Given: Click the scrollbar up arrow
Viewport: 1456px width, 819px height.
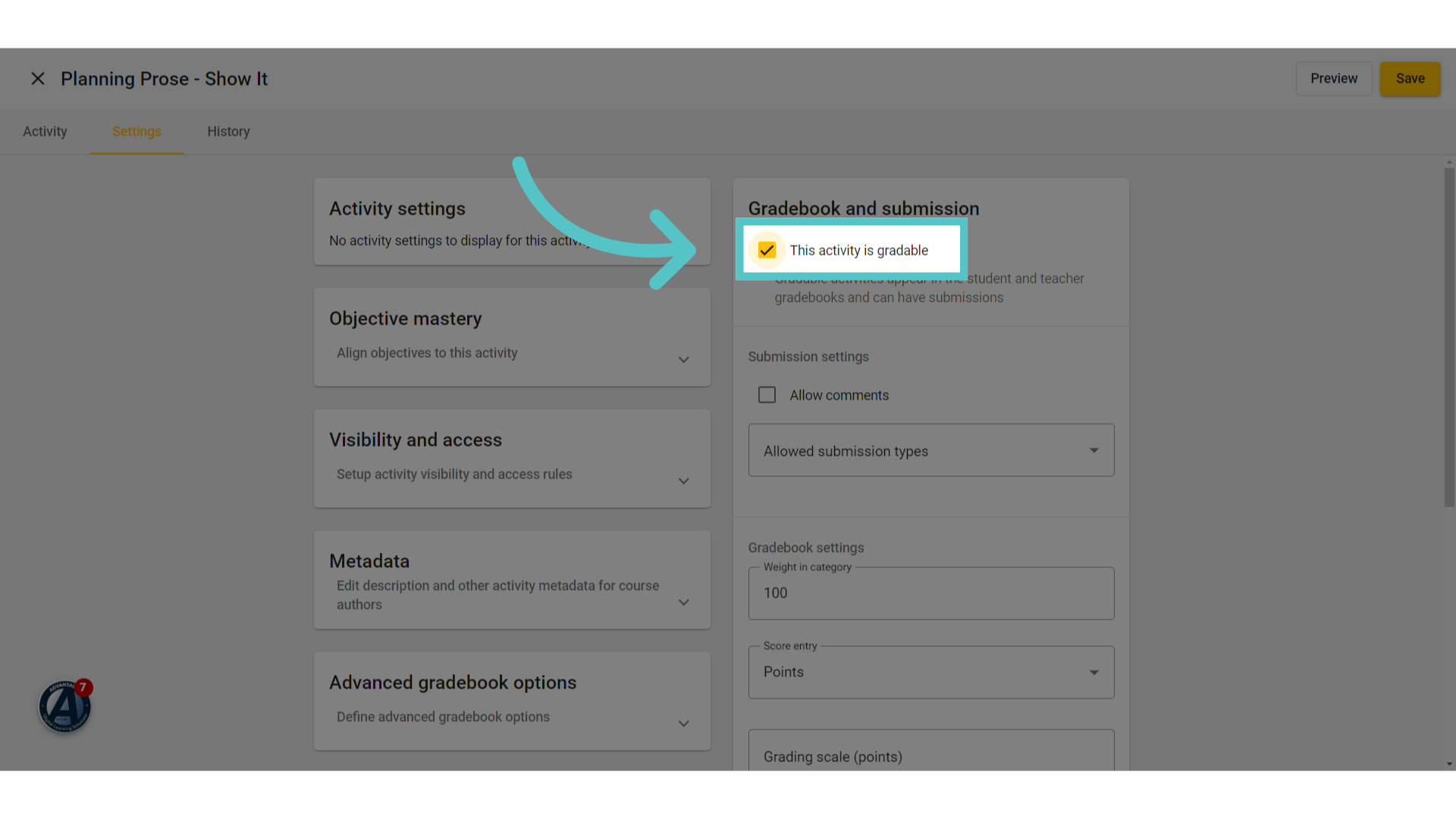Looking at the screenshot, I should (1449, 162).
